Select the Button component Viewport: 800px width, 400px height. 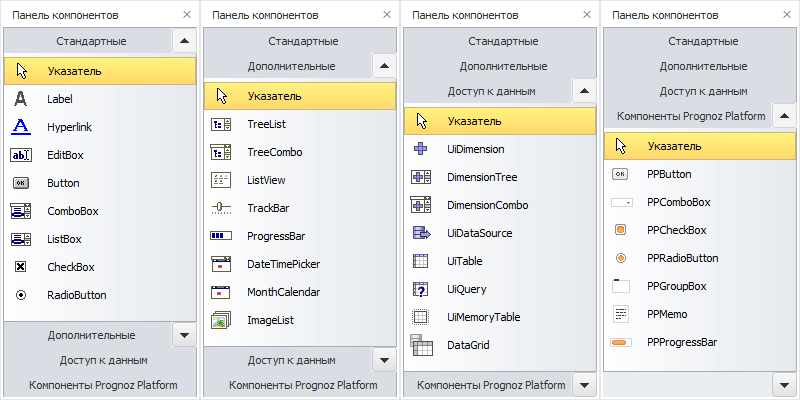pyautogui.click(x=63, y=183)
